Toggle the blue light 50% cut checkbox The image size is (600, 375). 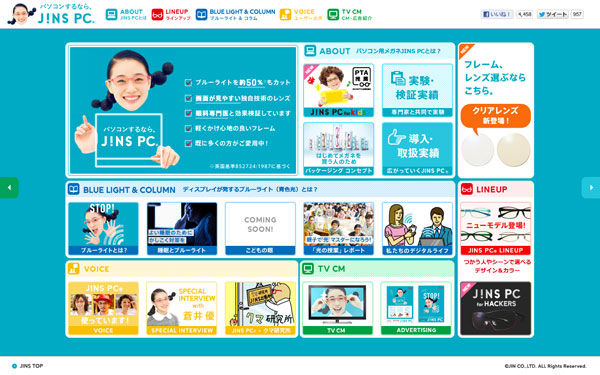tap(188, 82)
